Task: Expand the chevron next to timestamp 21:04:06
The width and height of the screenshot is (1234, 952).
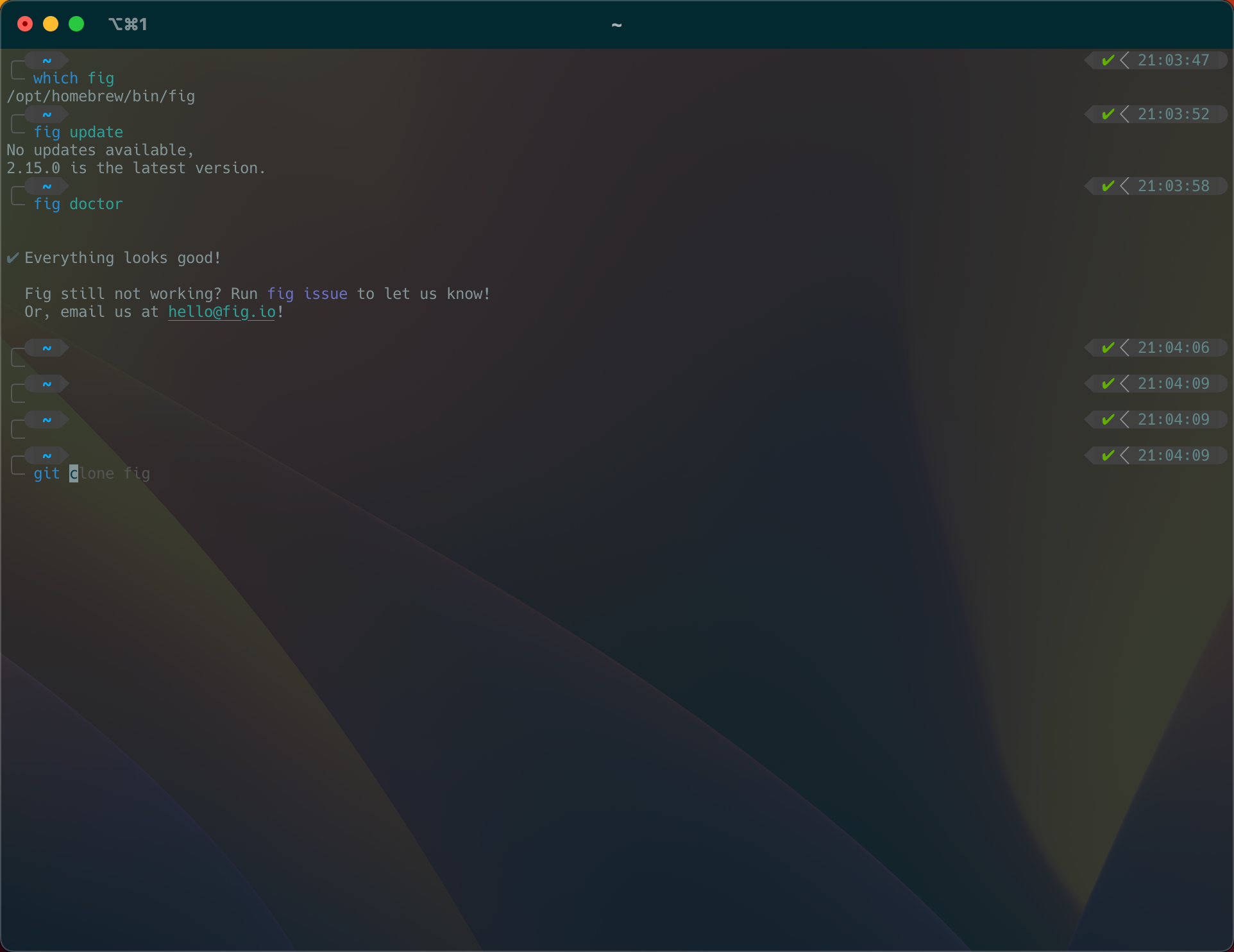Action: pos(1125,347)
